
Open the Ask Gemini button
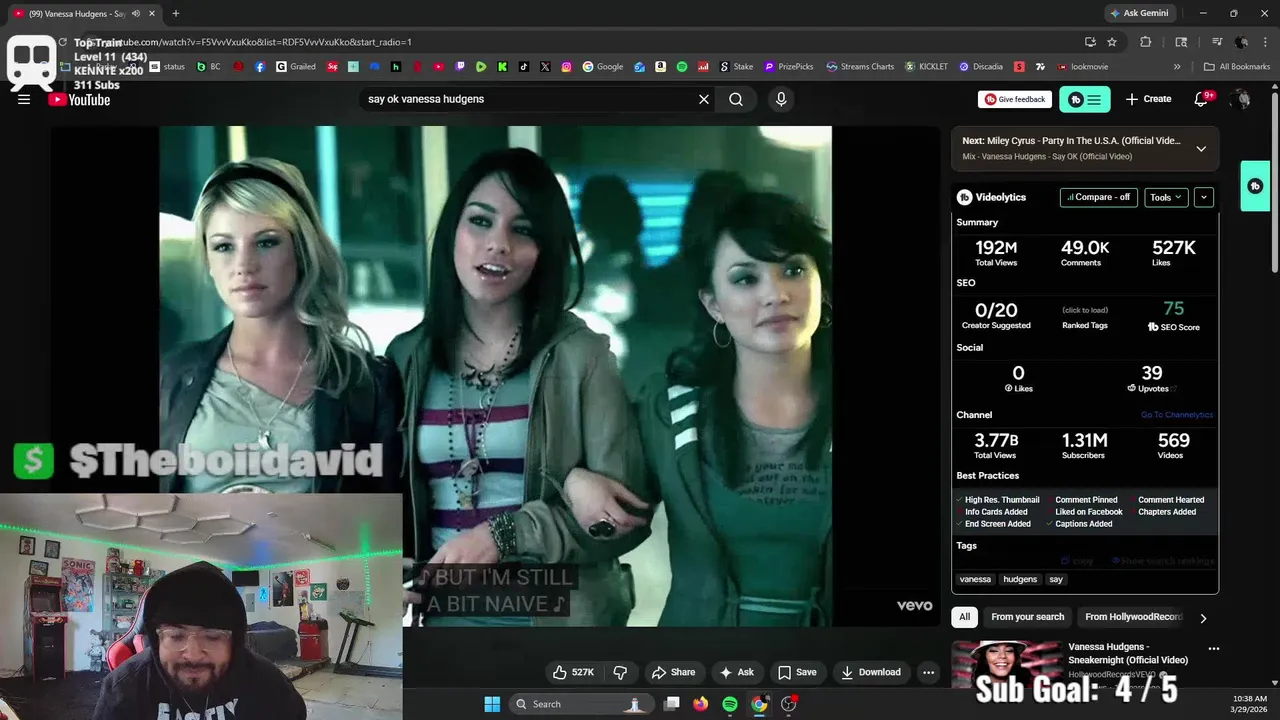(1138, 14)
